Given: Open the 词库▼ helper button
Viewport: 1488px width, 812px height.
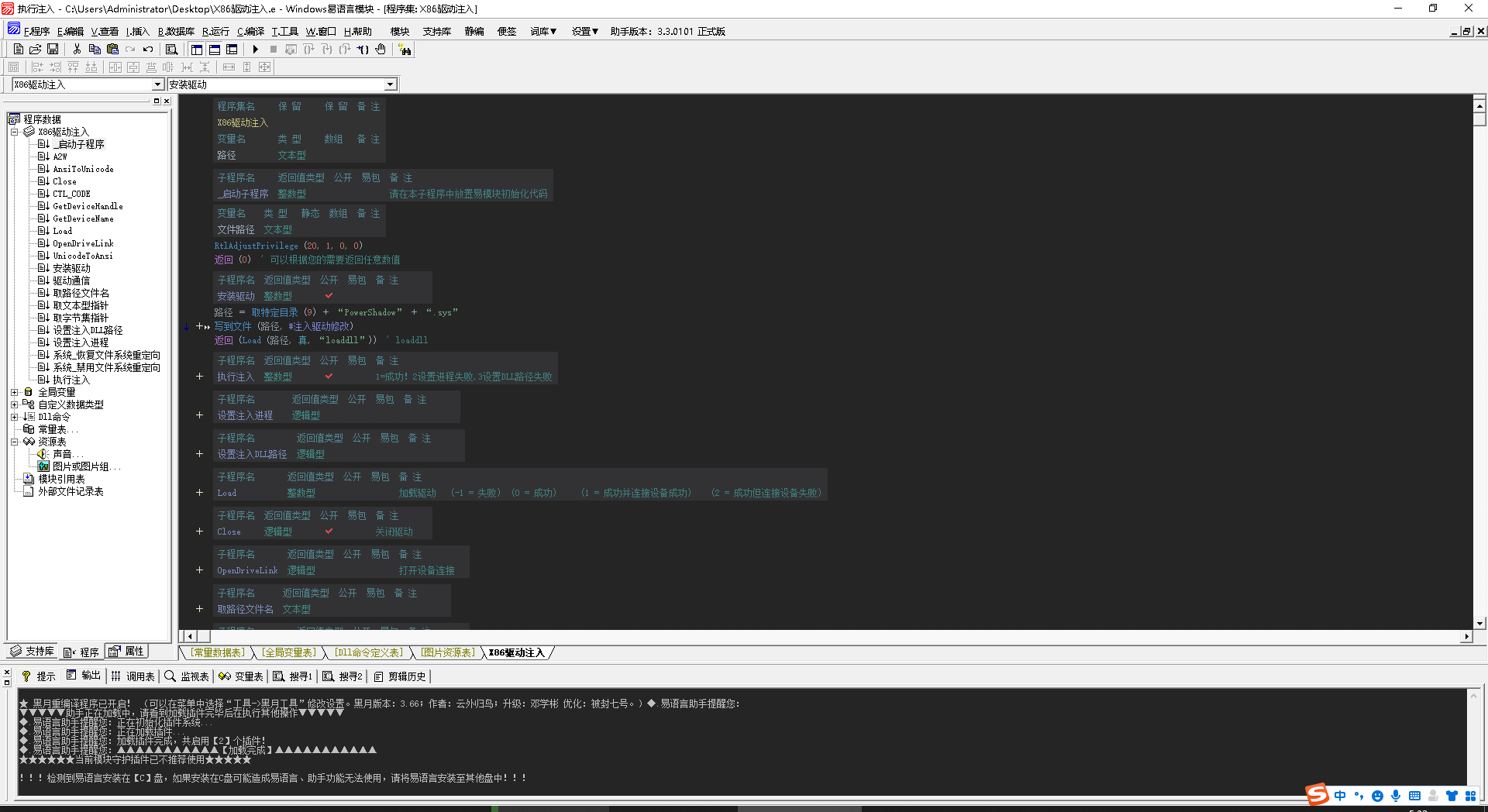Looking at the screenshot, I should click(543, 32).
